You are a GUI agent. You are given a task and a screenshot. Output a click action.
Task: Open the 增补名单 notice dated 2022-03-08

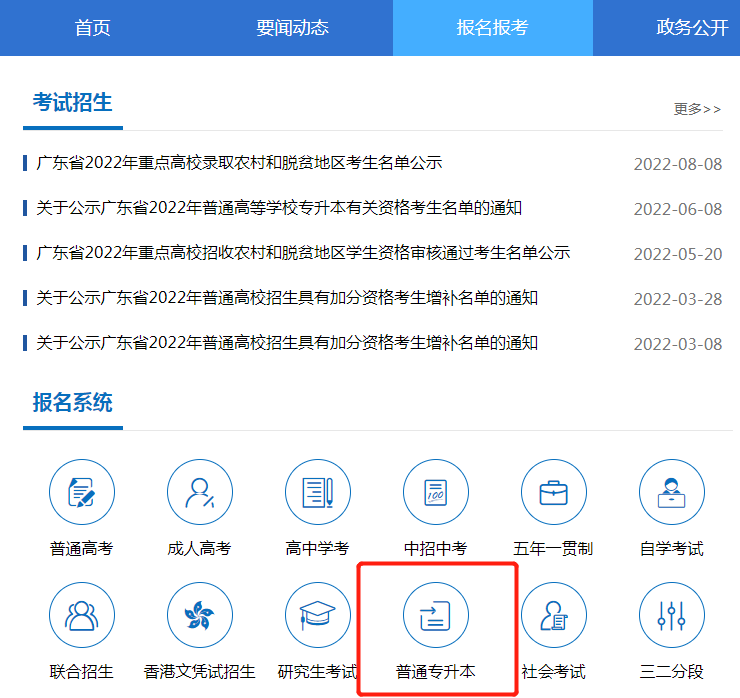pos(287,343)
